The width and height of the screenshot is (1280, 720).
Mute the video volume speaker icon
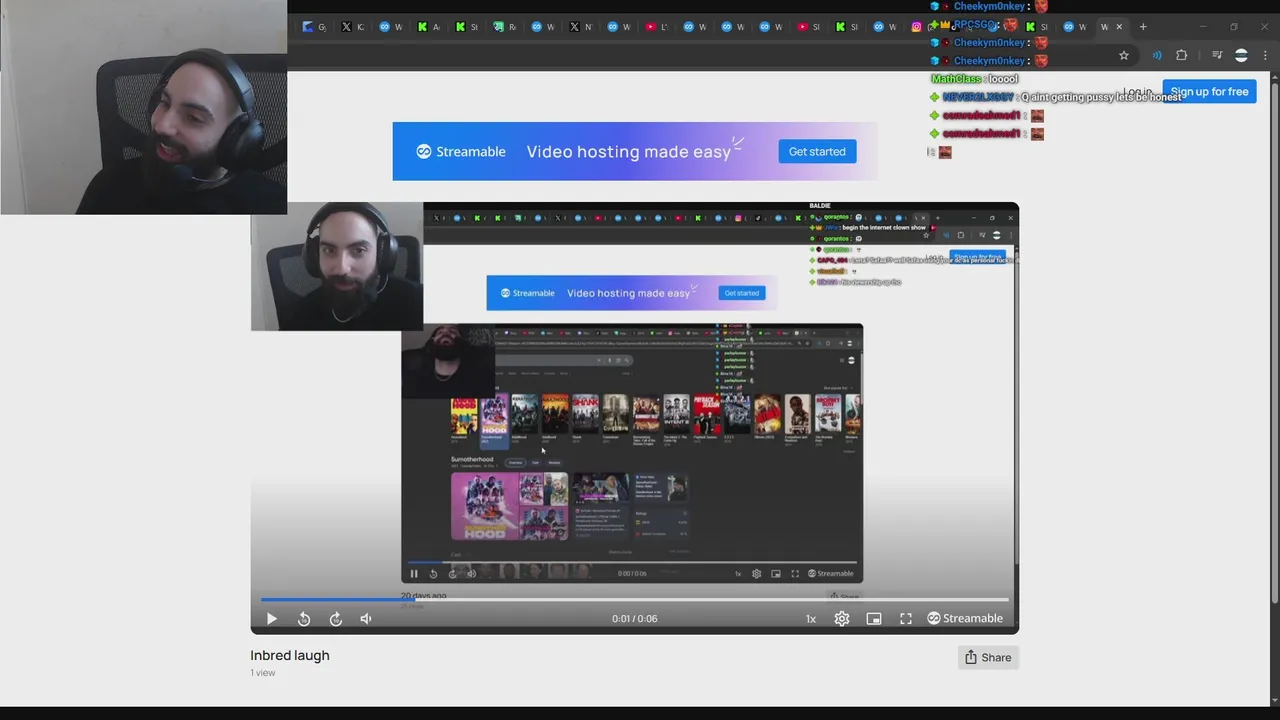coord(366,619)
